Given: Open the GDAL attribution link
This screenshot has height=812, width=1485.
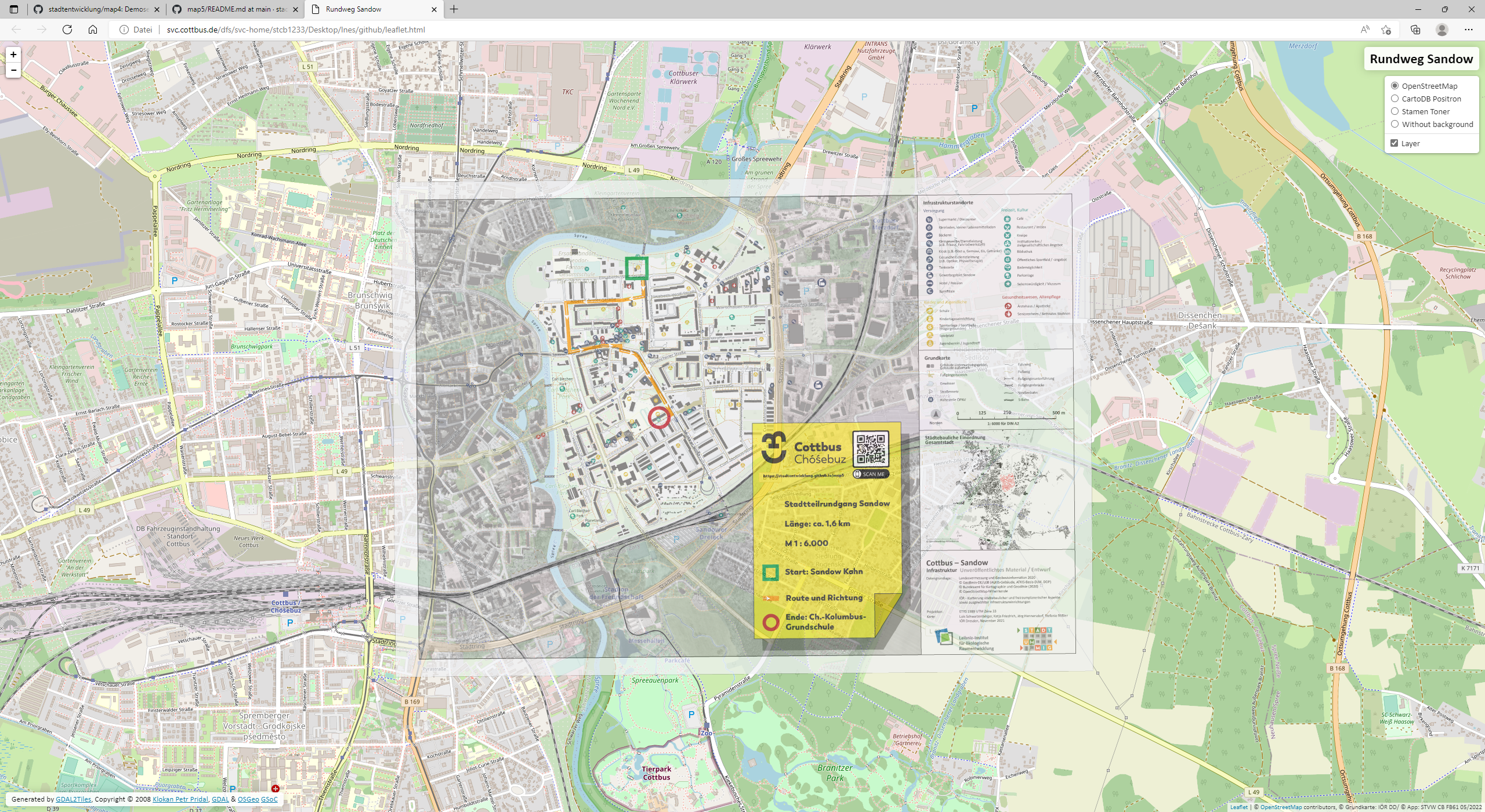Looking at the screenshot, I should click(220, 799).
